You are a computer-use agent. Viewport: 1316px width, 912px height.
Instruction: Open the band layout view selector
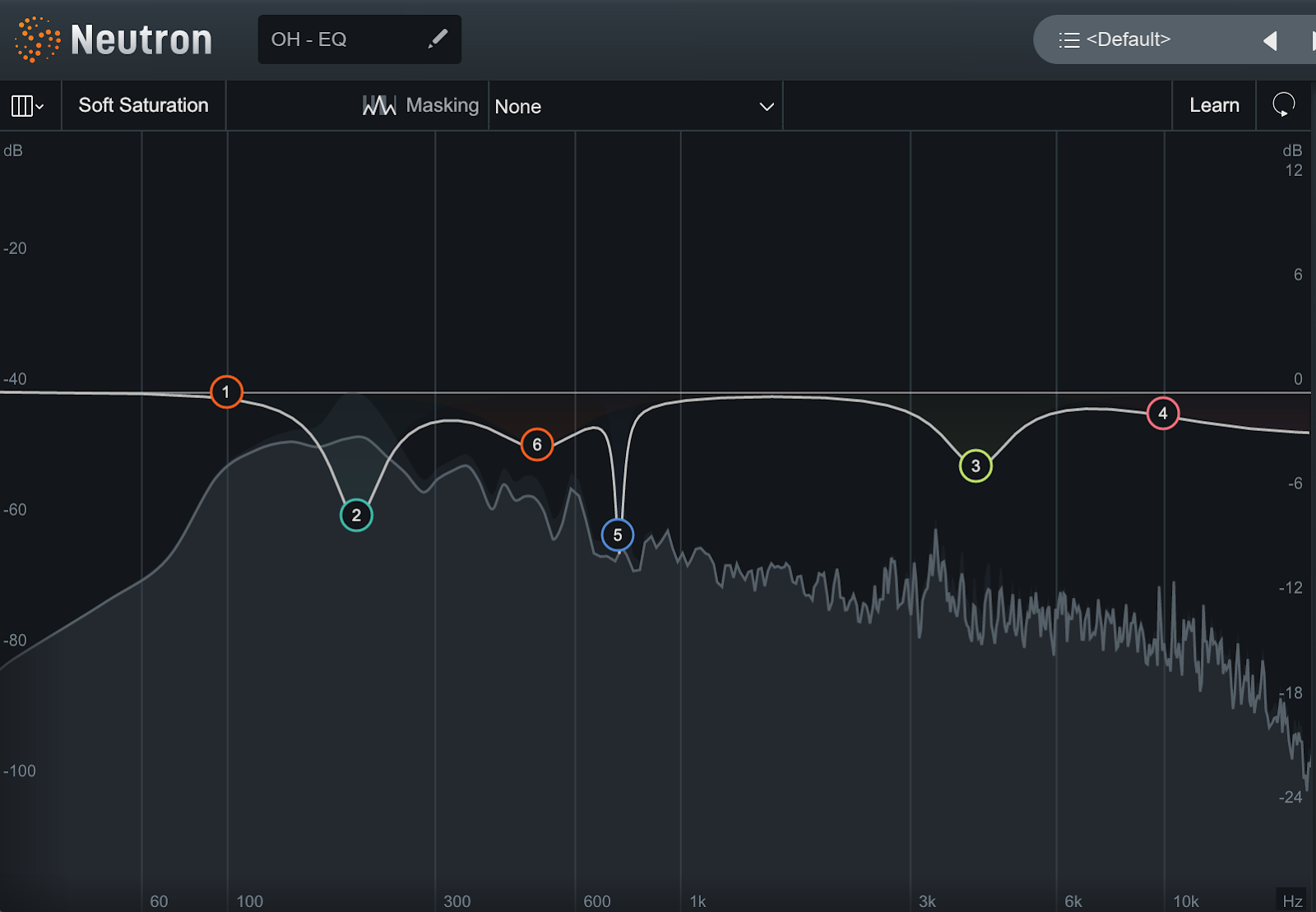[27, 106]
